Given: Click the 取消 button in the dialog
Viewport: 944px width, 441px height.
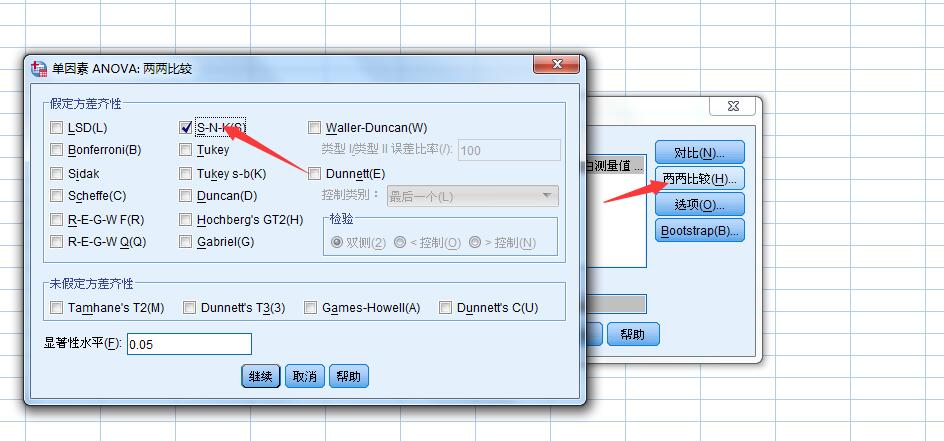Looking at the screenshot, I should (x=305, y=377).
